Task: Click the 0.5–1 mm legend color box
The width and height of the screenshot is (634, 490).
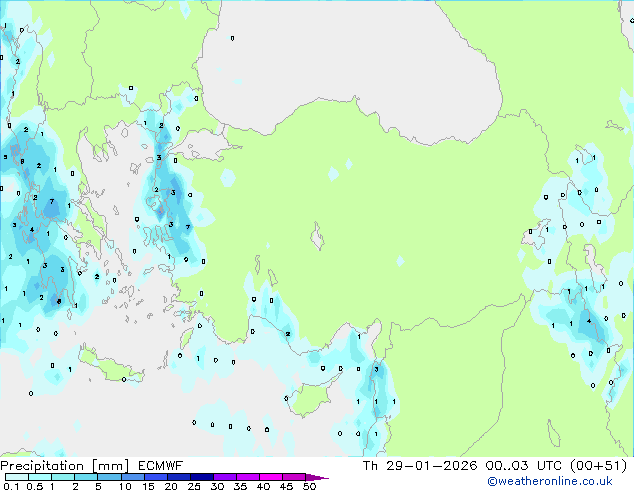Action: (40, 477)
